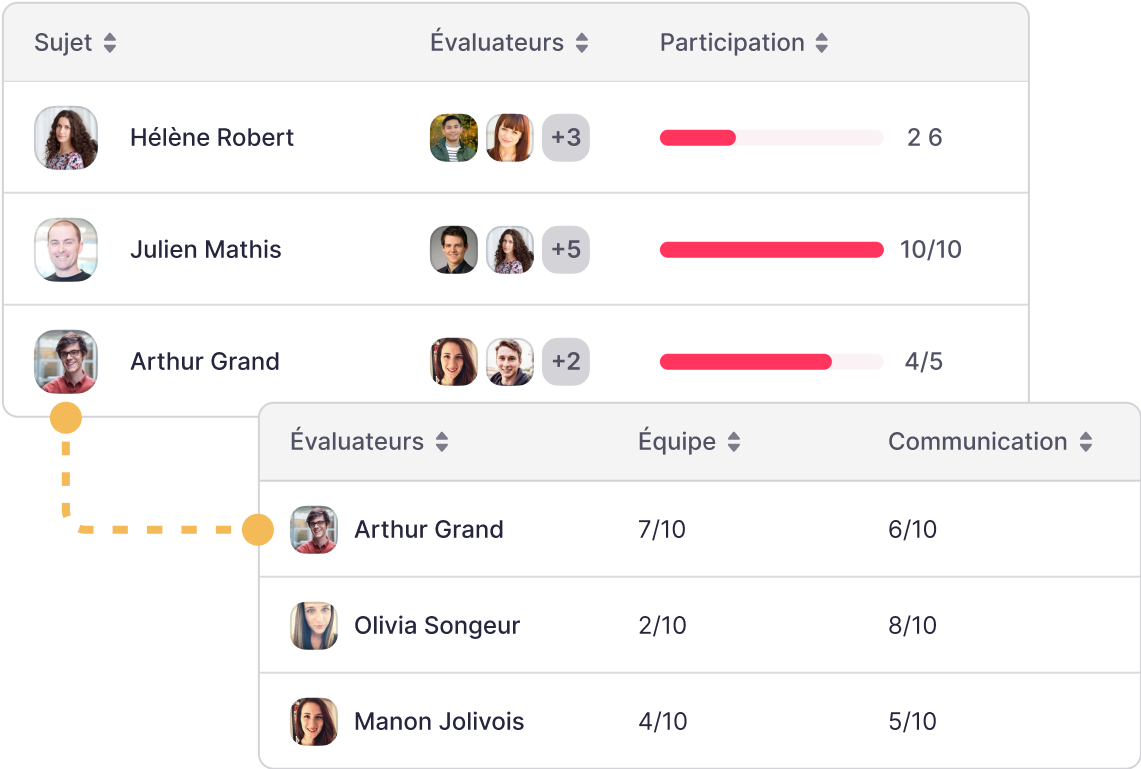This screenshot has height=769, width=1141.
Task: Sort by the Équipe column
Action: pos(734,442)
